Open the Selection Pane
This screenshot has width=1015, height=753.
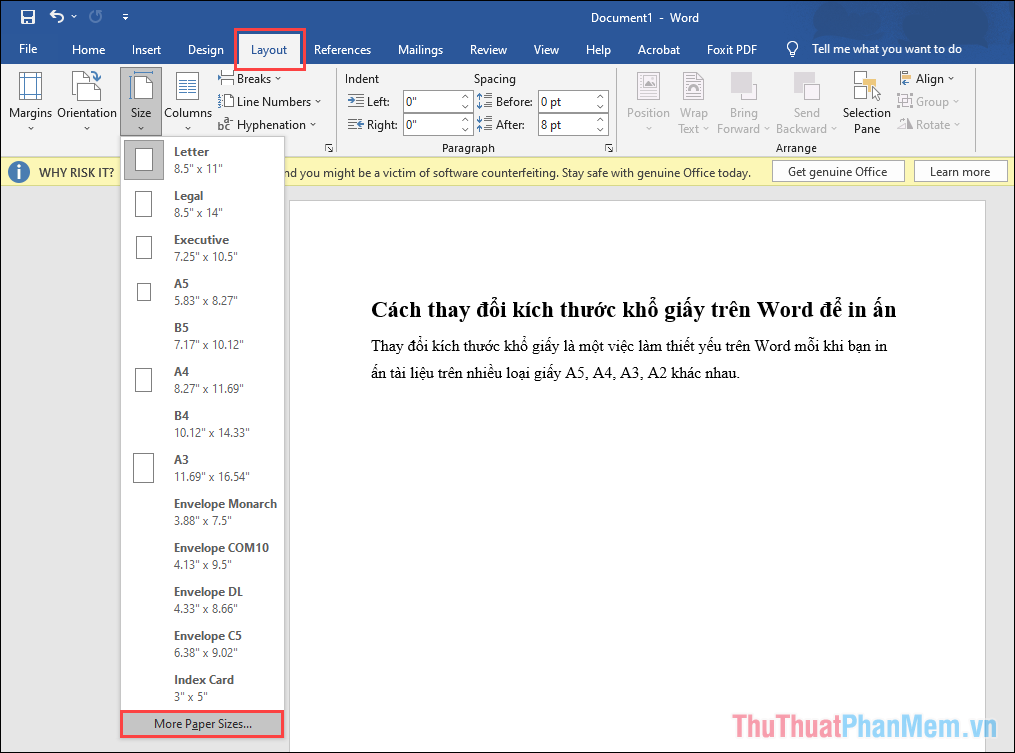pos(866,101)
